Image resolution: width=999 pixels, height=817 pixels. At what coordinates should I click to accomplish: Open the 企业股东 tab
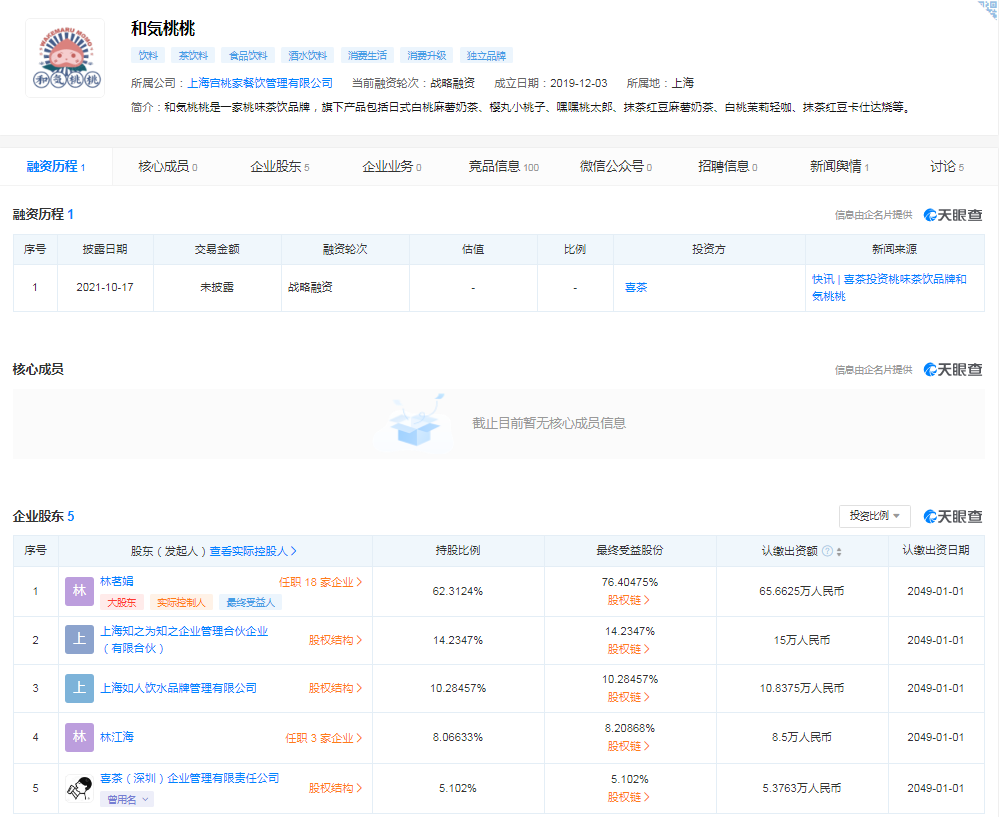[x=280, y=167]
